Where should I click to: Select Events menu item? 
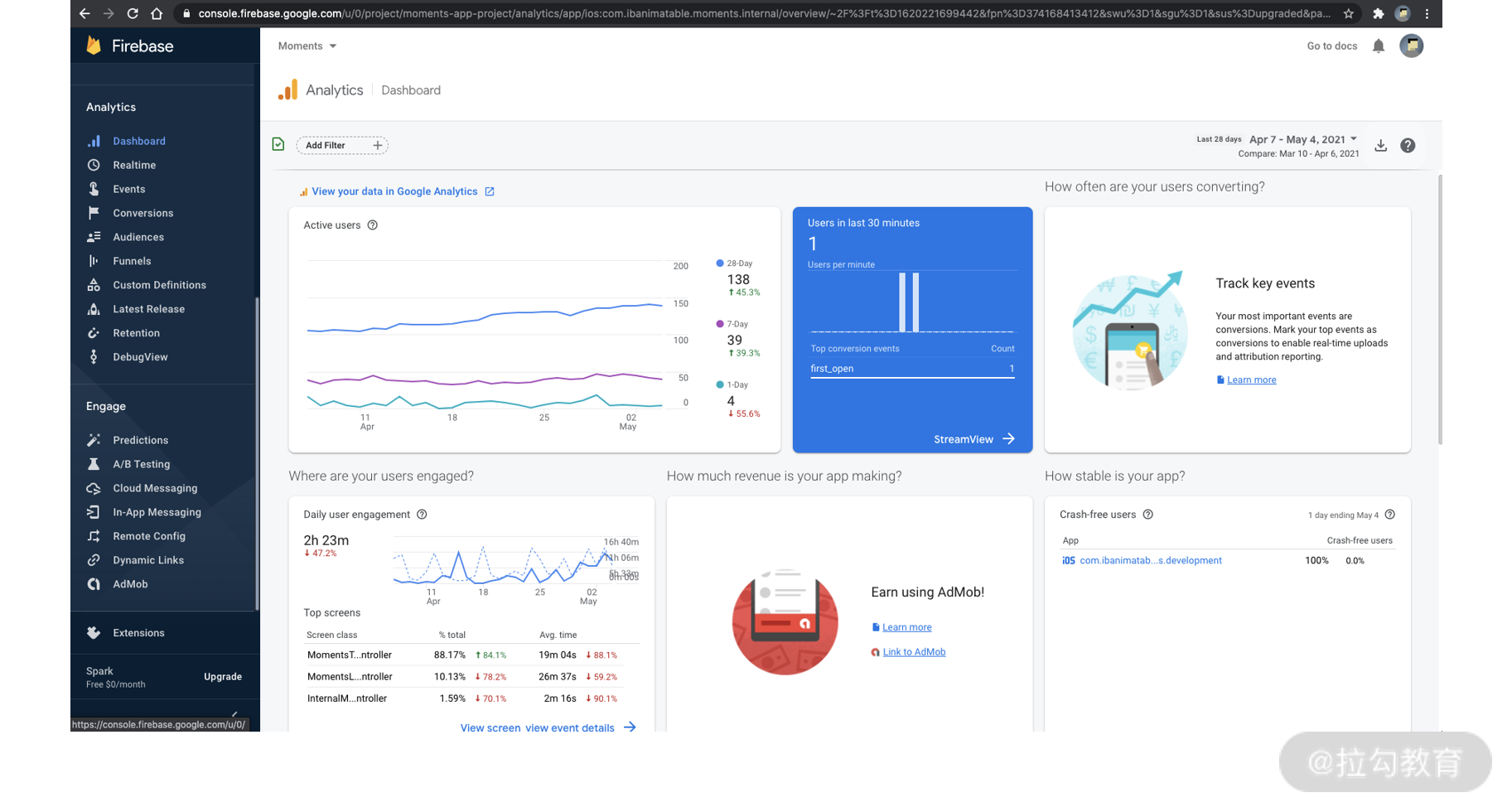point(129,189)
